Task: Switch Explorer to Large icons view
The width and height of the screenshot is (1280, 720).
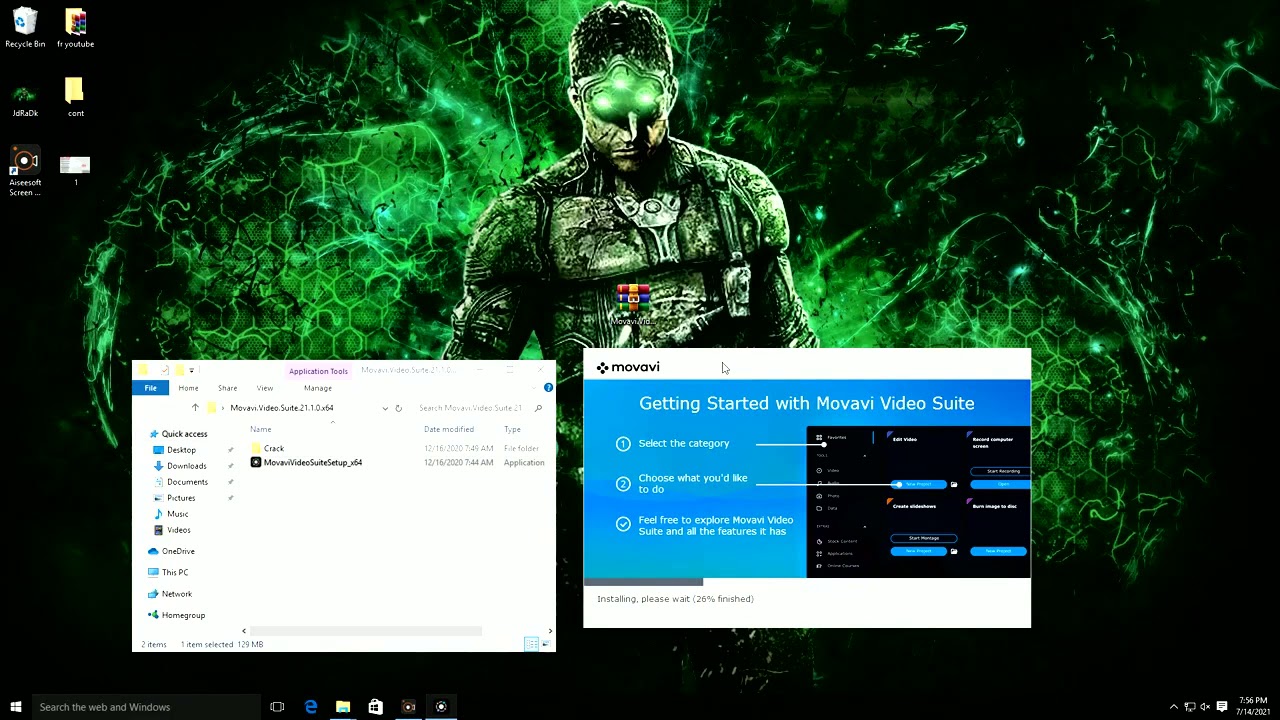Action: [545, 644]
